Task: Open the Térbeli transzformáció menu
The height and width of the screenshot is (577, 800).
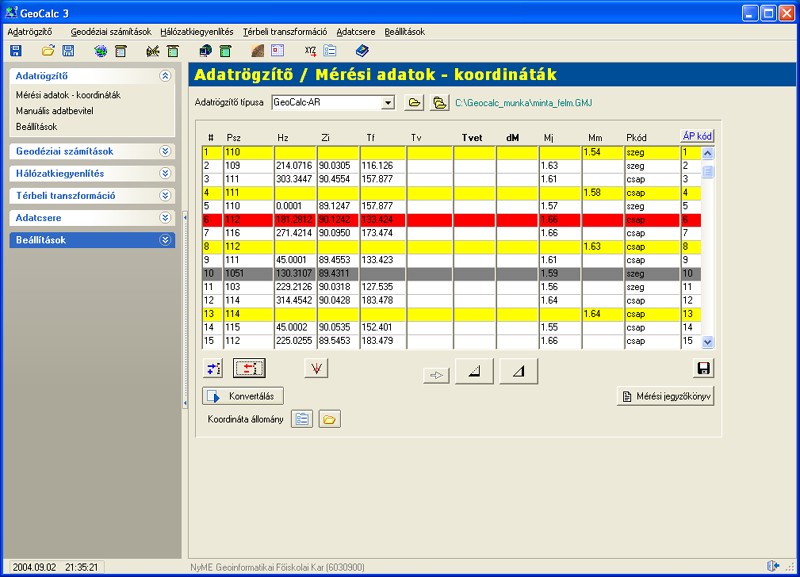Action: tap(285, 32)
